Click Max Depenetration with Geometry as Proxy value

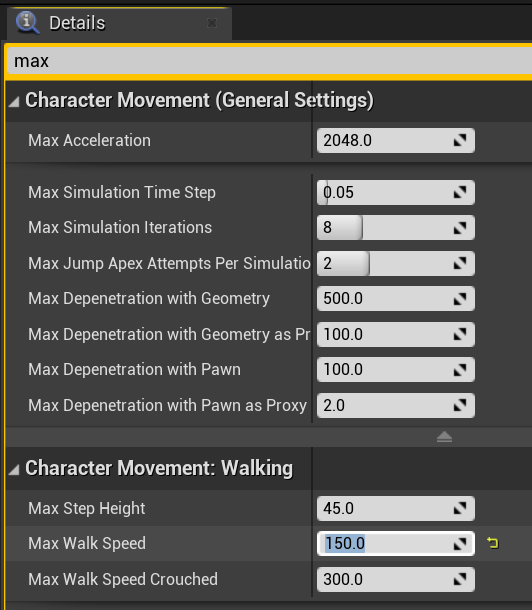(x=396, y=334)
